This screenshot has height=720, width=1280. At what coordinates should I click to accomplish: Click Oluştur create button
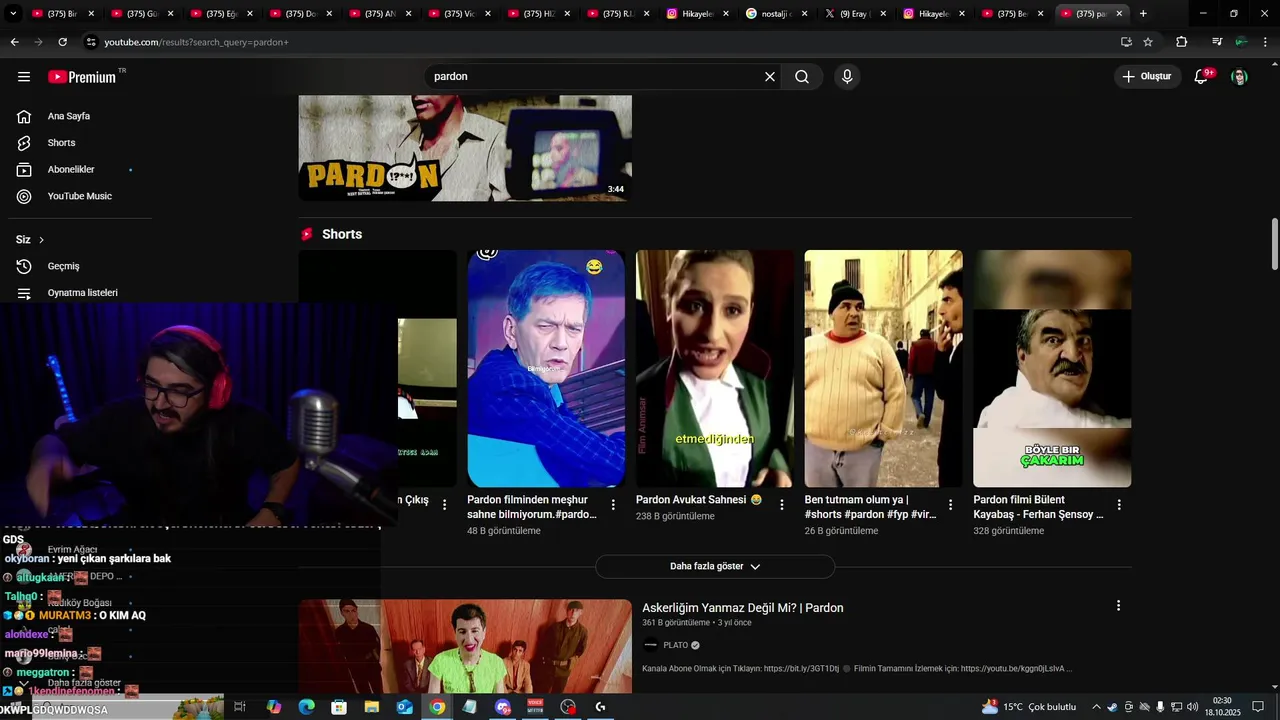pos(1147,77)
